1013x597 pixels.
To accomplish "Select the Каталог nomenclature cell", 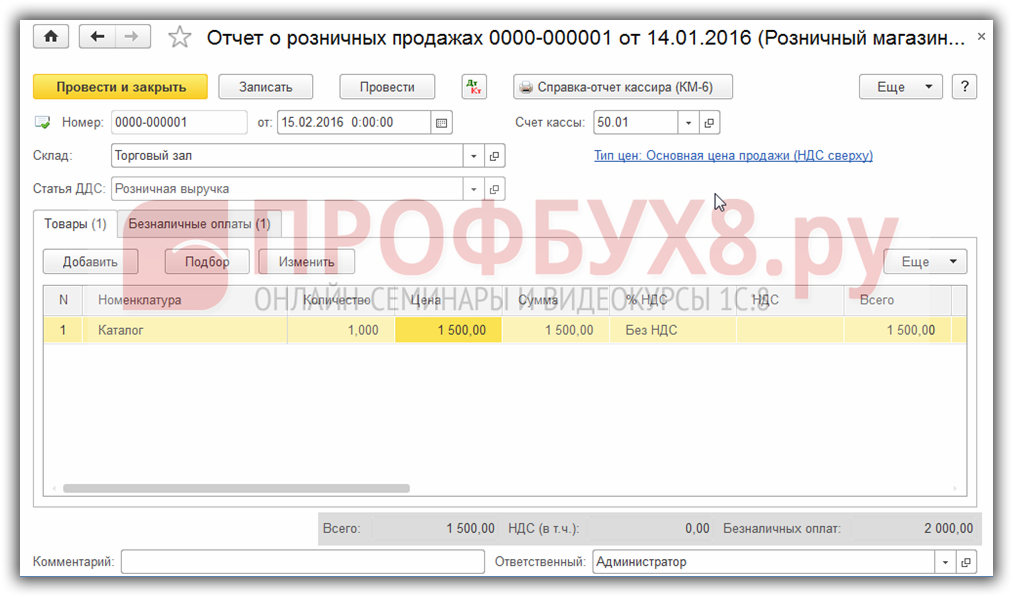I will pyautogui.click(x=185, y=330).
